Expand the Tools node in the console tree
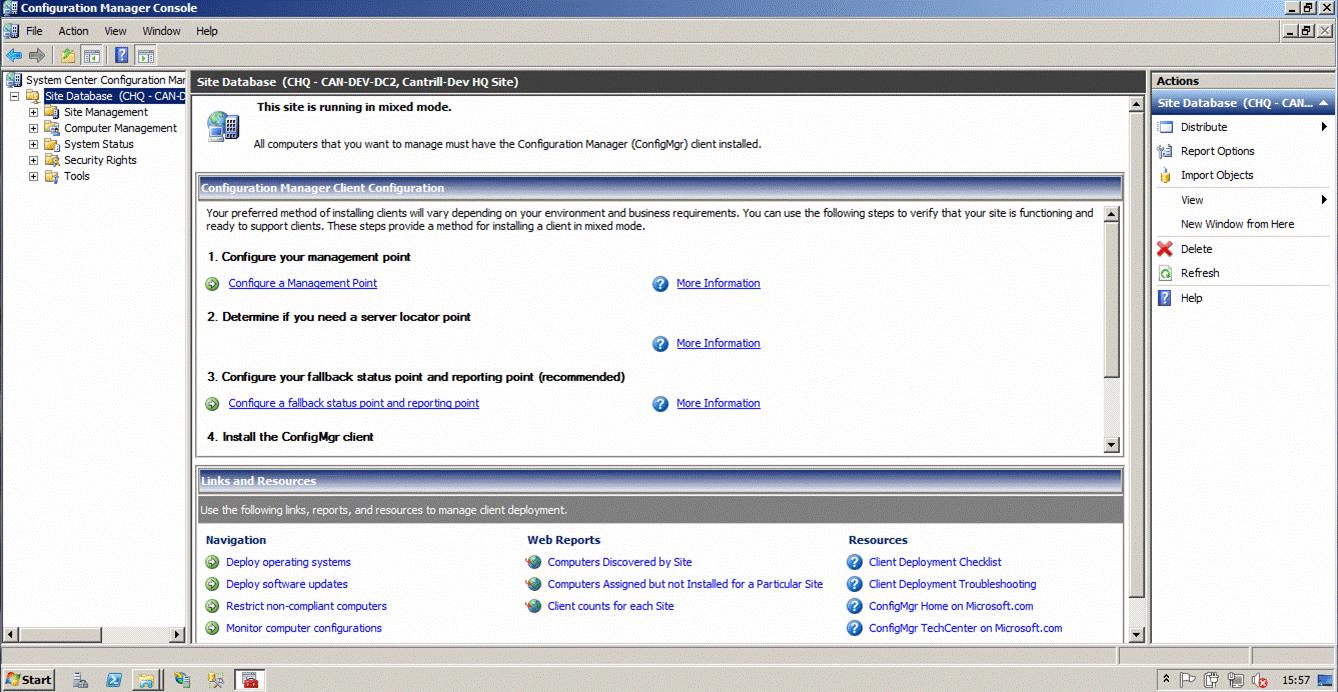 (x=31, y=176)
